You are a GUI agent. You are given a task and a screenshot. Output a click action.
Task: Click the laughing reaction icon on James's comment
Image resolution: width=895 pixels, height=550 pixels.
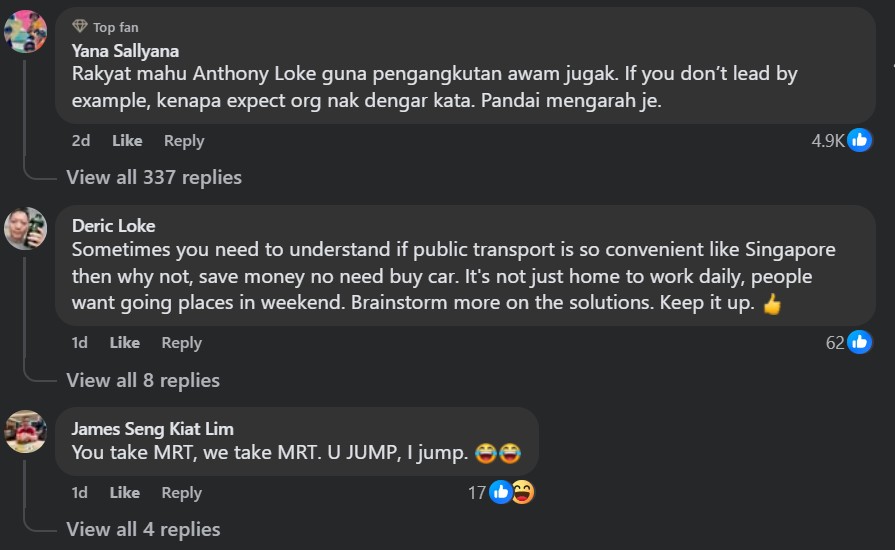[522, 492]
